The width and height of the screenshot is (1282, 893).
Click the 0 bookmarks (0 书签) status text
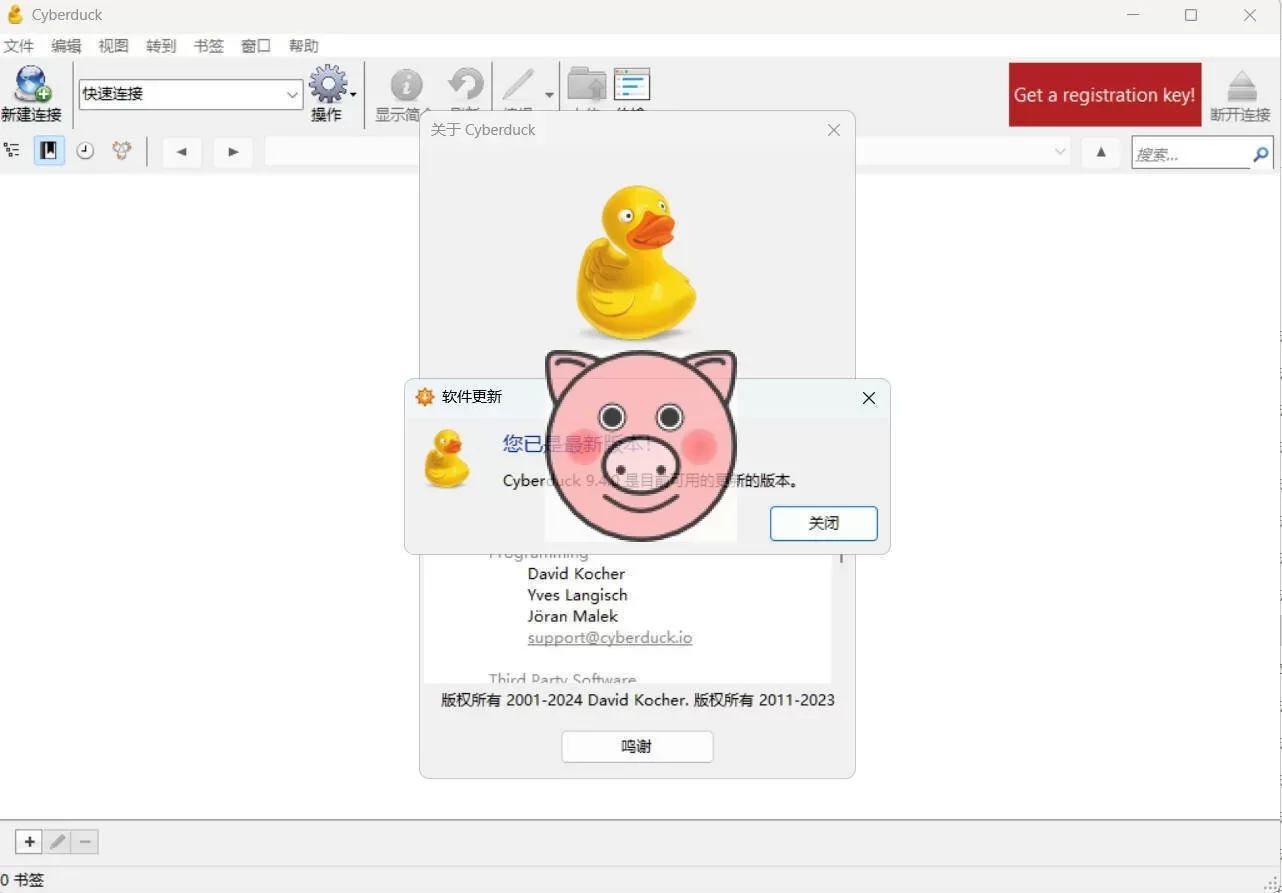[x=22, y=880]
